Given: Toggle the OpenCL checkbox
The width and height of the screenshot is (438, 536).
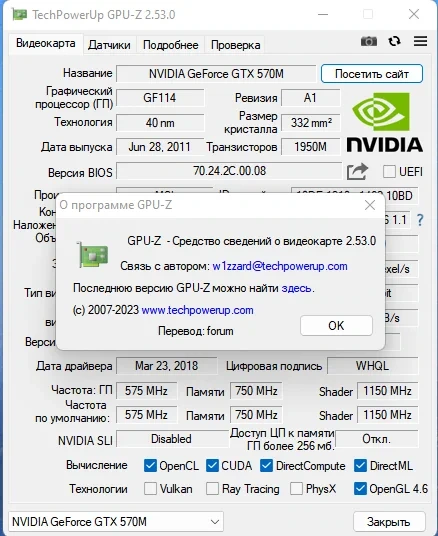Looking at the screenshot, I should [x=150, y=466].
